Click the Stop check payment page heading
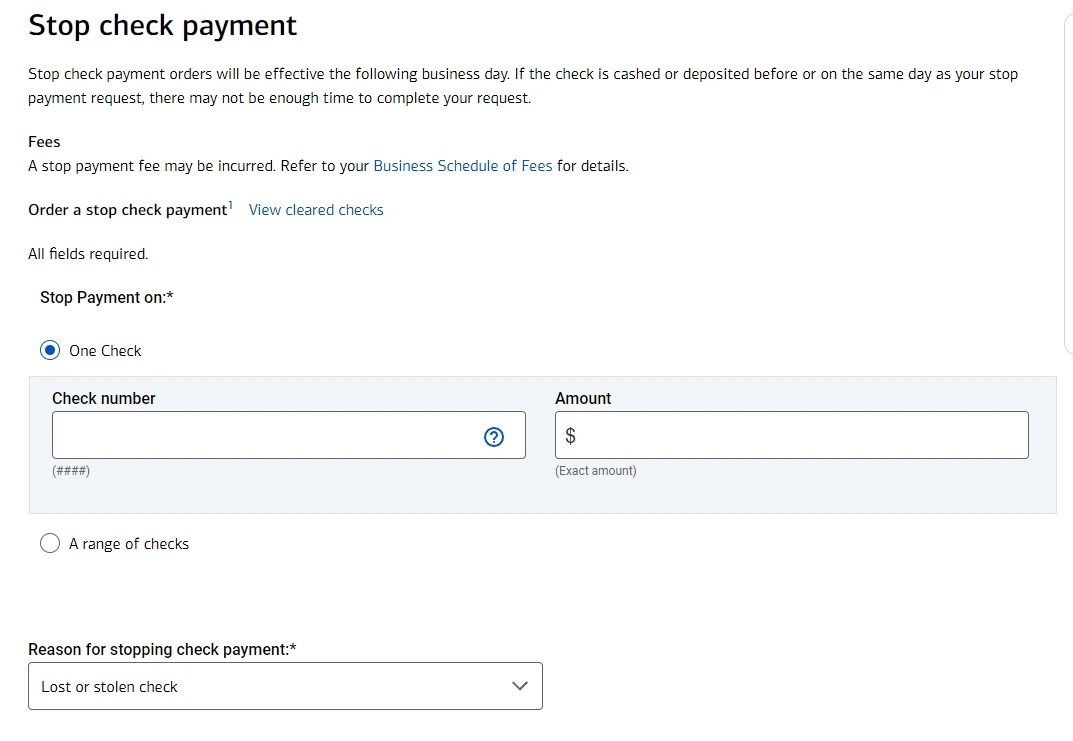Image resolution: width=1073 pixels, height=741 pixels. coord(163,26)
